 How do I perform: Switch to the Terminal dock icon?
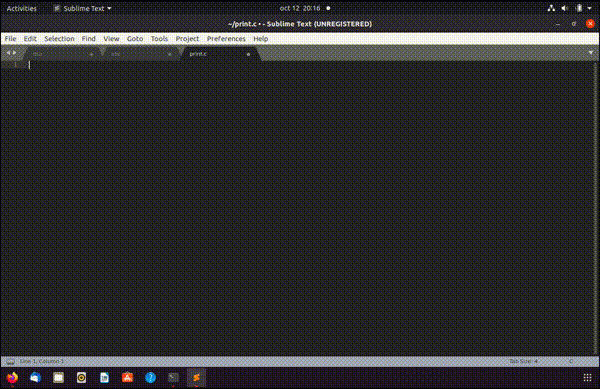pos(173,378)
